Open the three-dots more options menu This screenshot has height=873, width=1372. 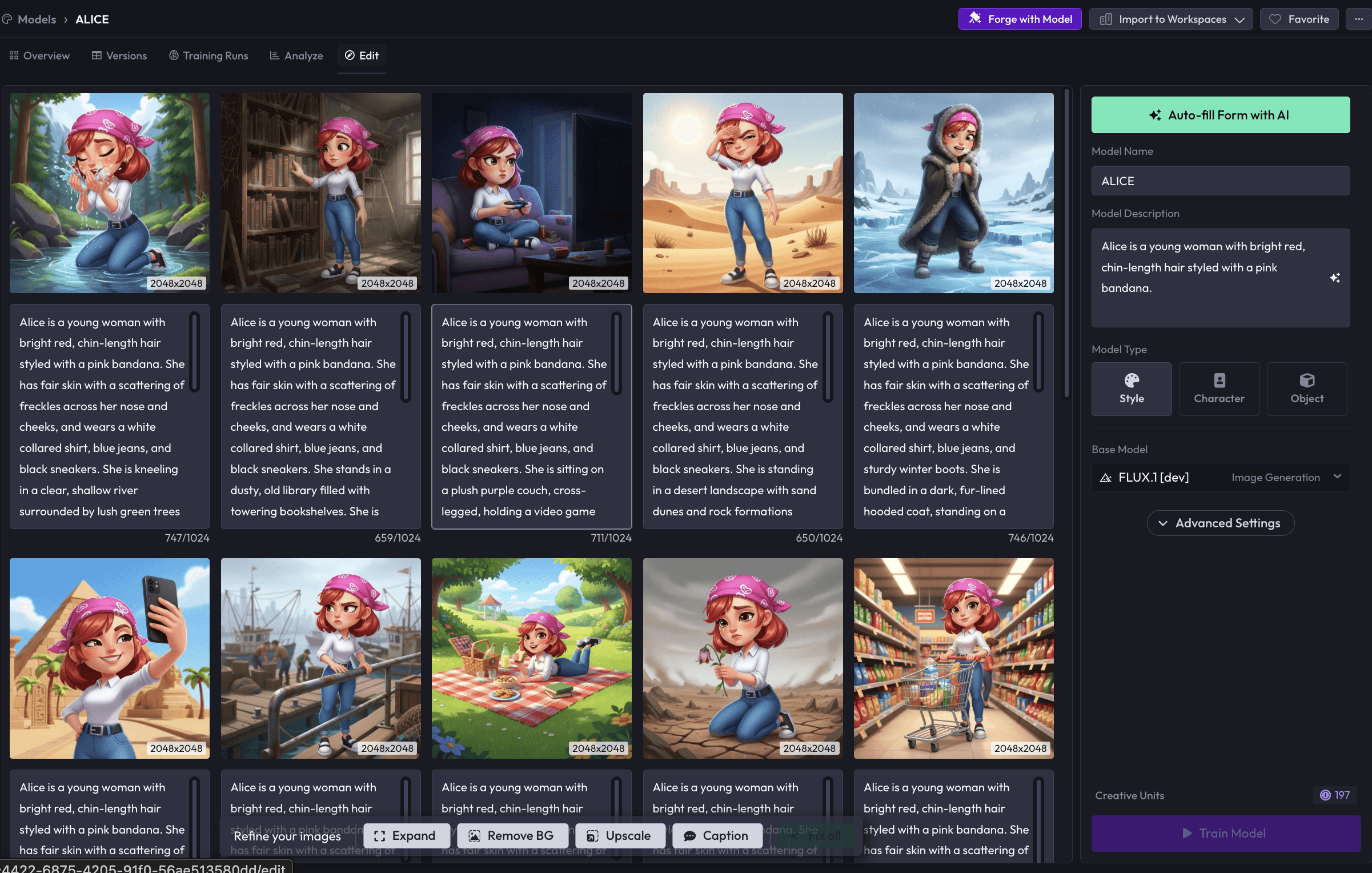coord(1358,19)
